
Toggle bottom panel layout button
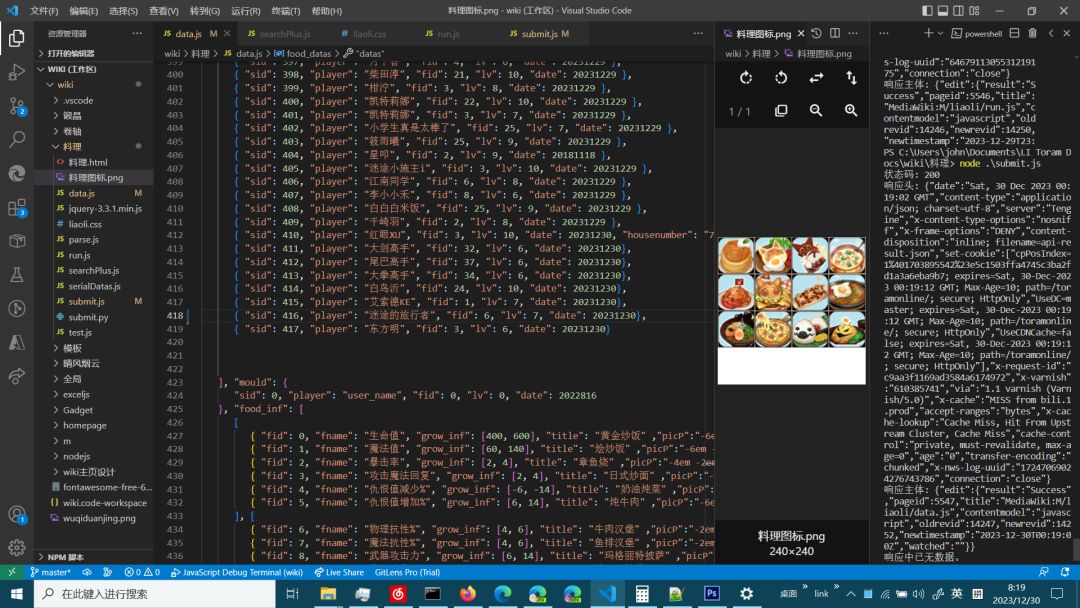pos(945,11)
